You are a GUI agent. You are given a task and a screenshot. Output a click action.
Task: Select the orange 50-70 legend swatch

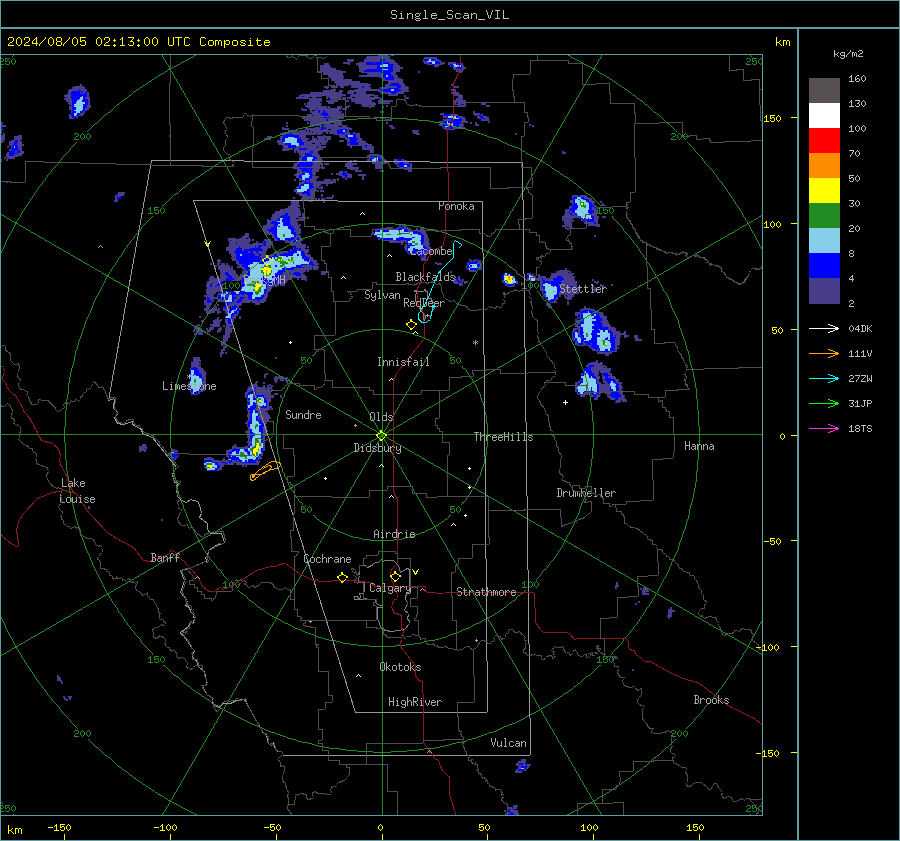[x=824, y=165]
